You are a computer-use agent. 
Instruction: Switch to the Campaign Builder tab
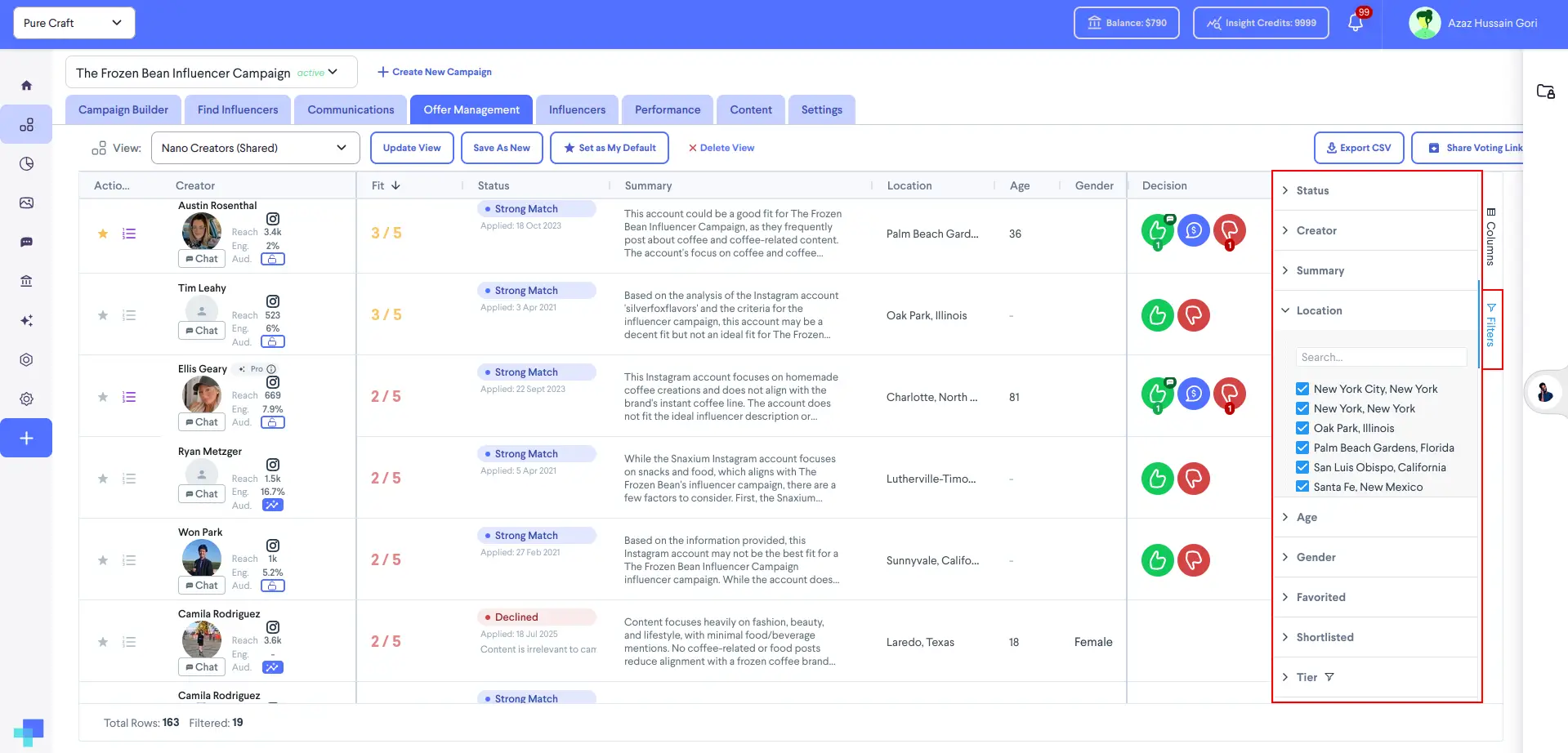(x=123, y=109)
